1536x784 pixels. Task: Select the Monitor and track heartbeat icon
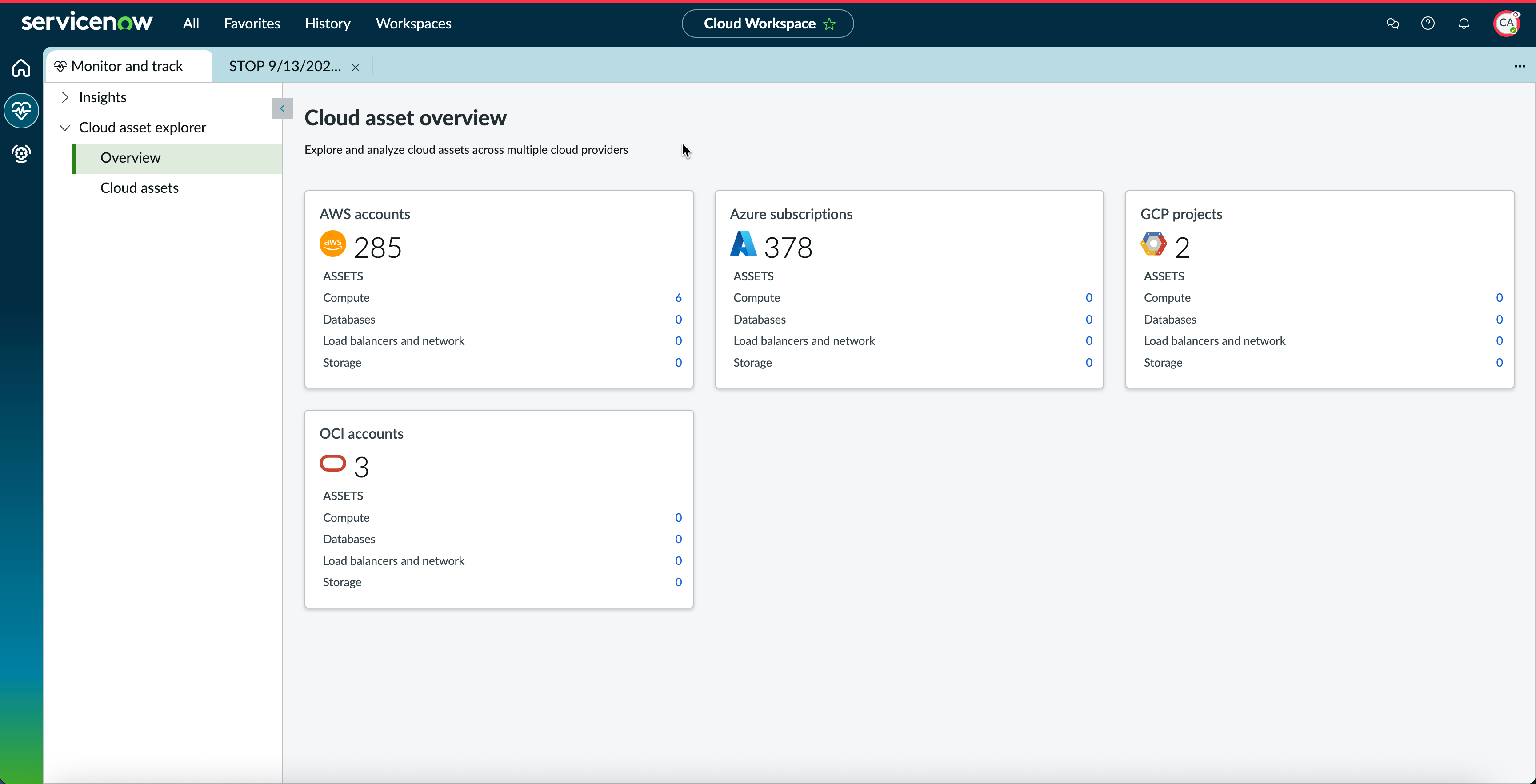(21, 110)
